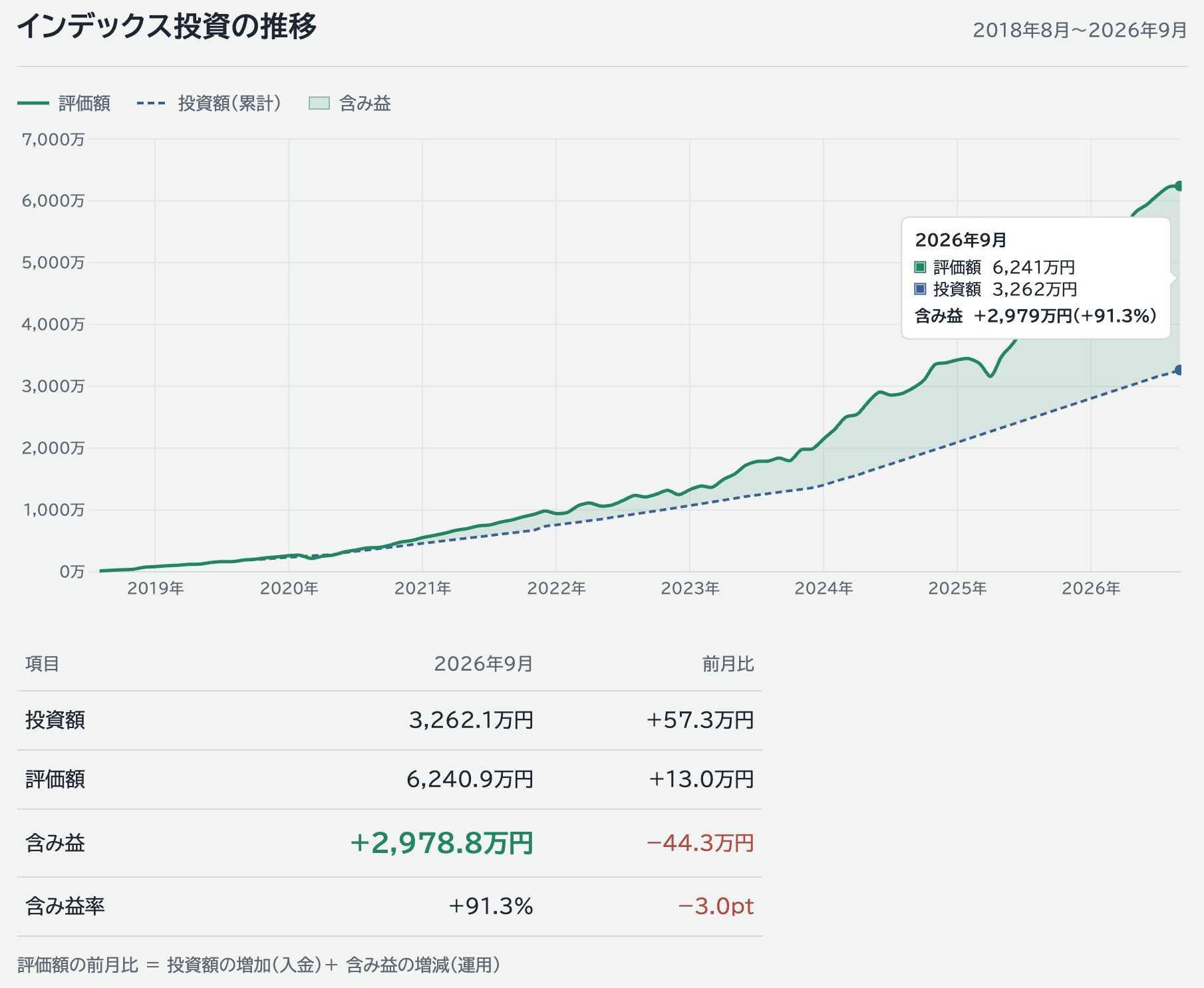Click the green square icon in tooltip
This screenshot has width=1204, height=988.
[920, 267]
